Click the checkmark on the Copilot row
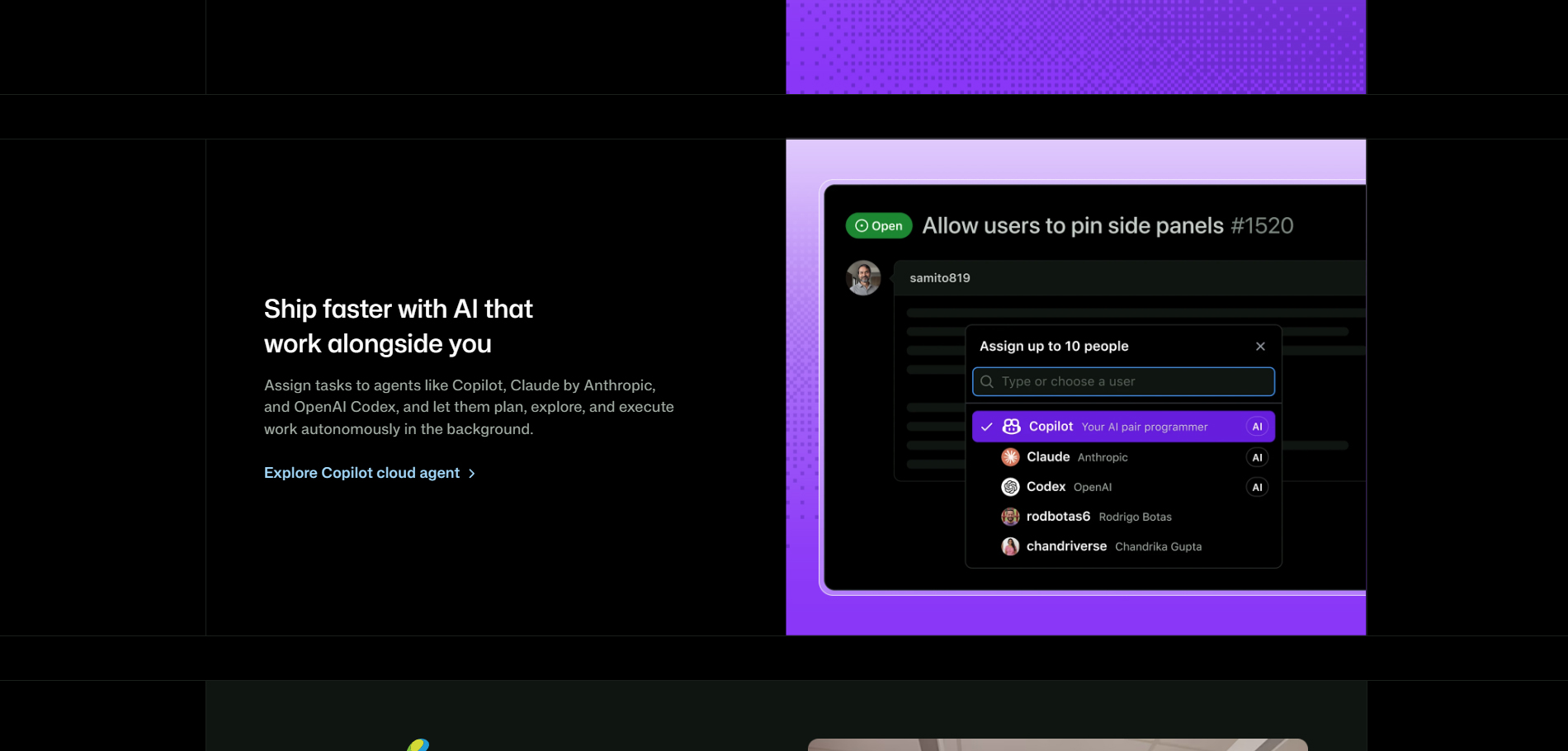The image size is (1568, 751). coord(987,427)
